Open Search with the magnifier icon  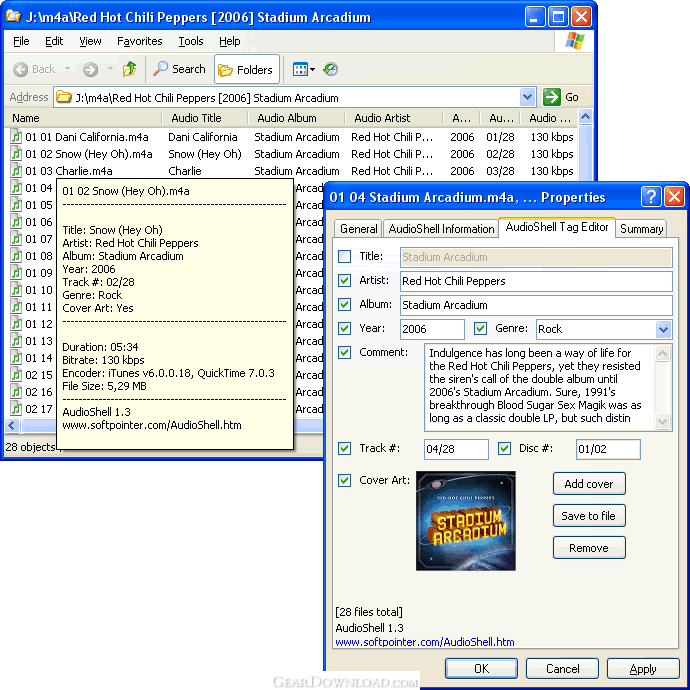click(160, 69)
